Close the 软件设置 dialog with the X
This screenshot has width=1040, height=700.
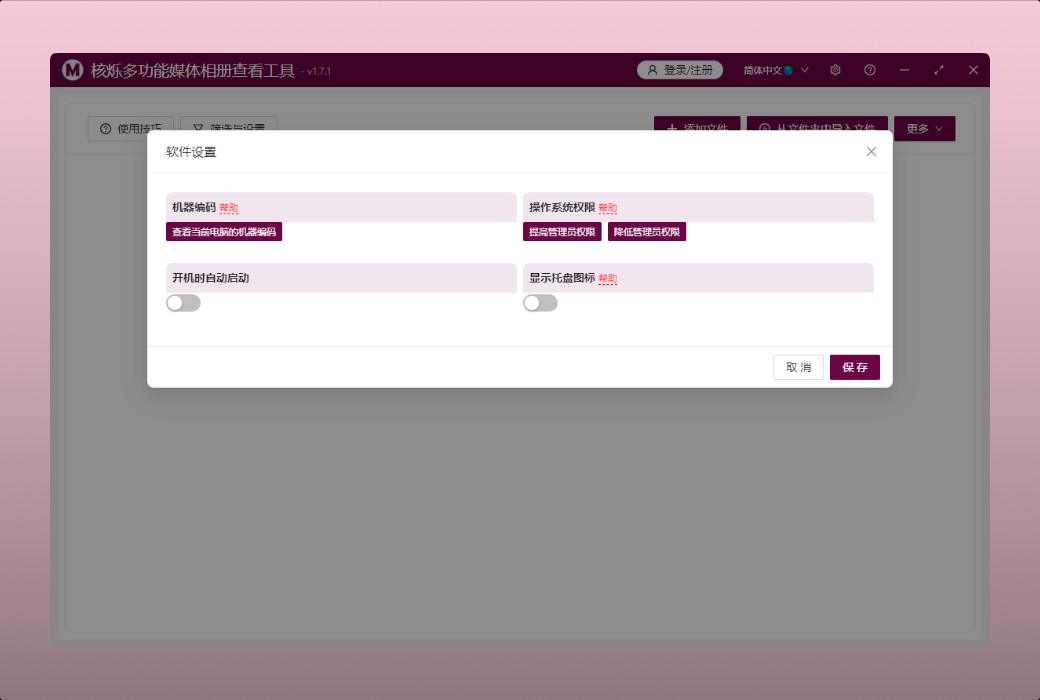click(871, 152)
